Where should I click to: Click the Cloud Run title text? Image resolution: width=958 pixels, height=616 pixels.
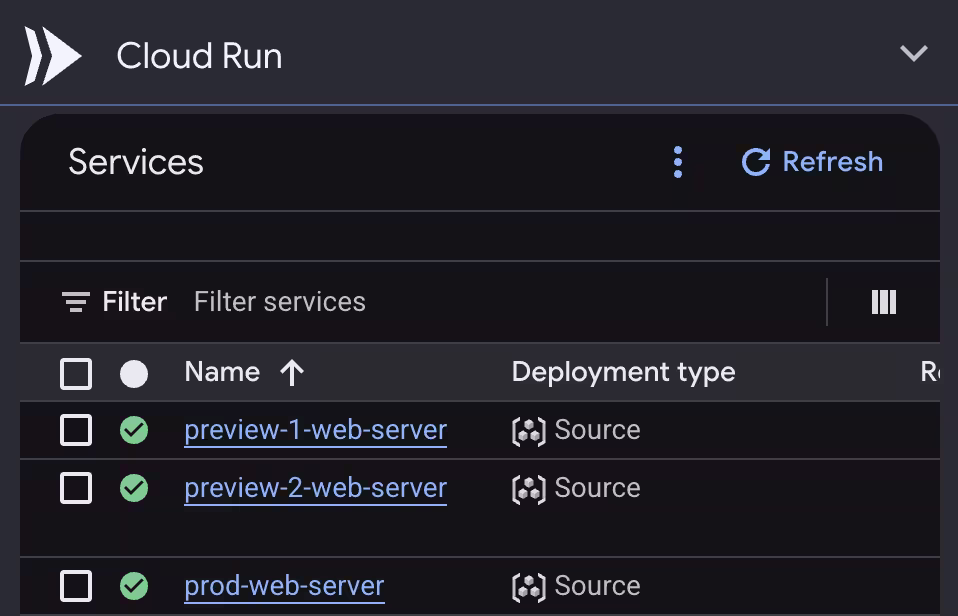(199, 56)
